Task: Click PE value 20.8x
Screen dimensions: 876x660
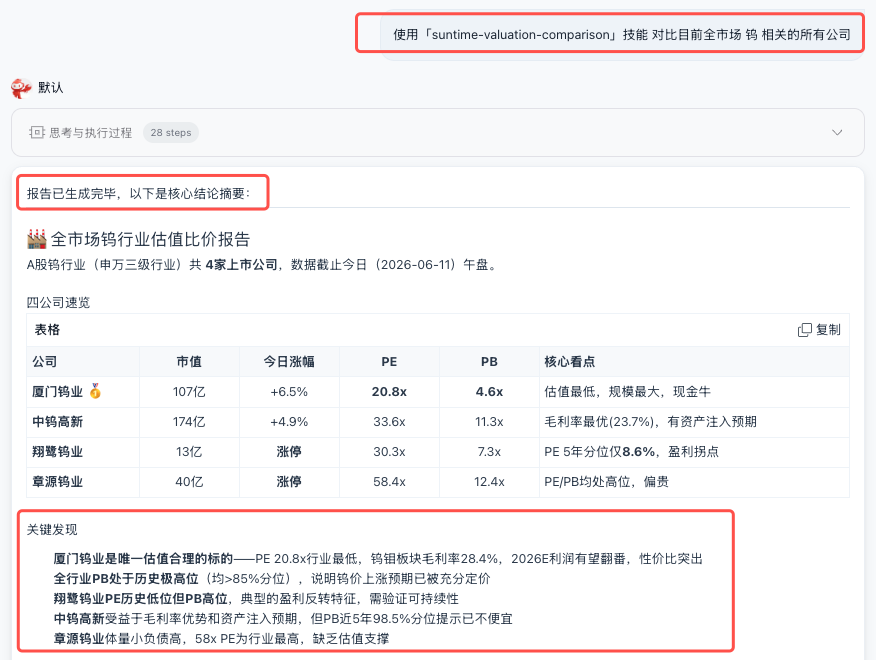Action: coord(389,392)
